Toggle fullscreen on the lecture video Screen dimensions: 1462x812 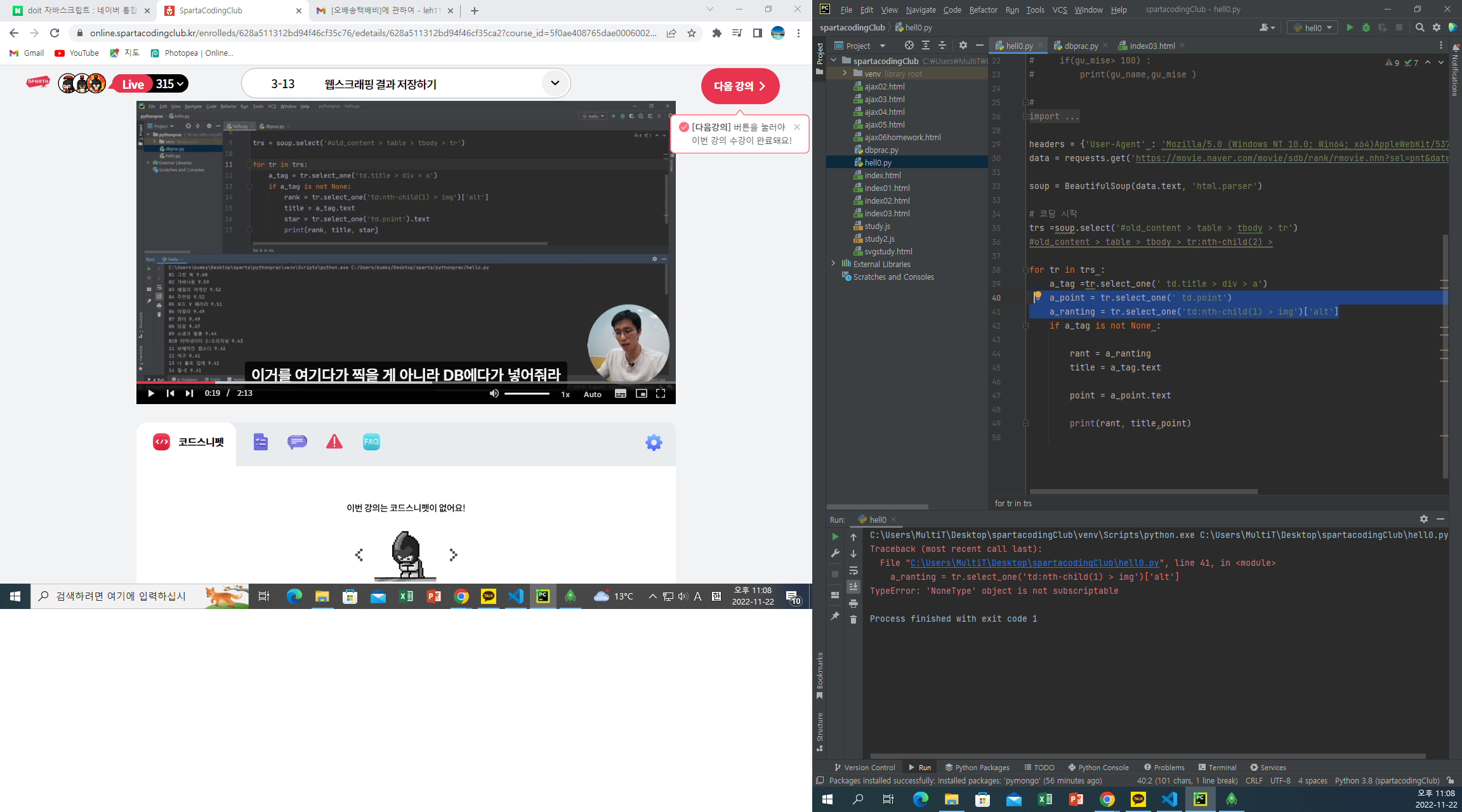(661, 394)
